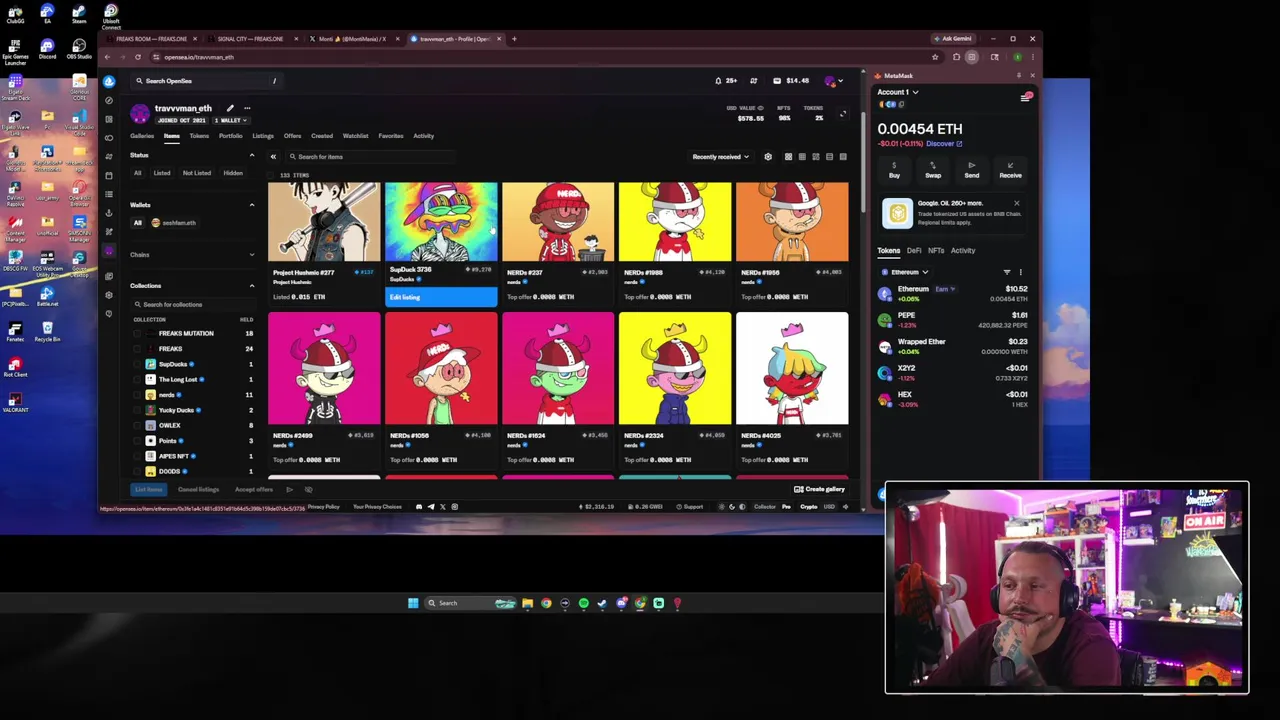Open the Ethereum network dropdown in MetaMask
Screen dimensions: 1280x720
point(905,272)
